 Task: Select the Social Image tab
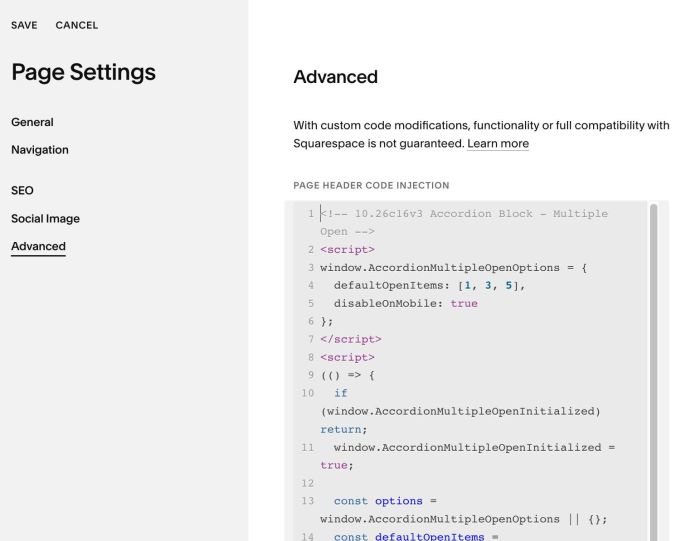46,219
